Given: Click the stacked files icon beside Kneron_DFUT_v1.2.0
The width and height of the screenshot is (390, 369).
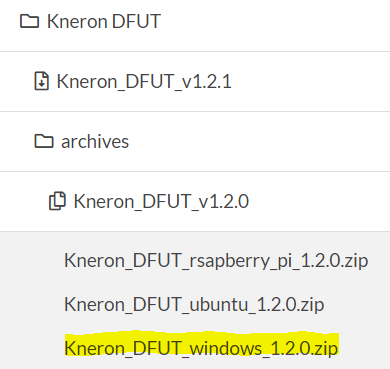Looking at the screenshot, I should coord(57,201).
